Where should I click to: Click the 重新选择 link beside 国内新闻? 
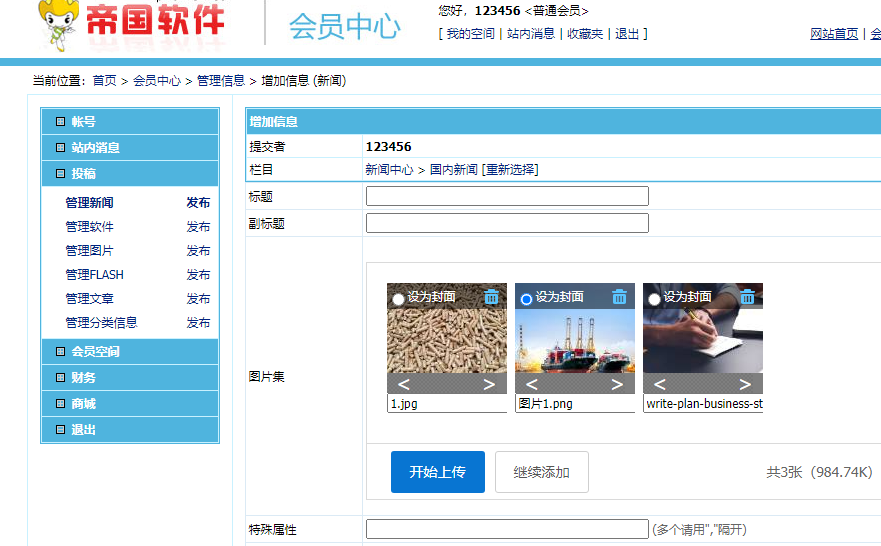click(x=510, y=170)
